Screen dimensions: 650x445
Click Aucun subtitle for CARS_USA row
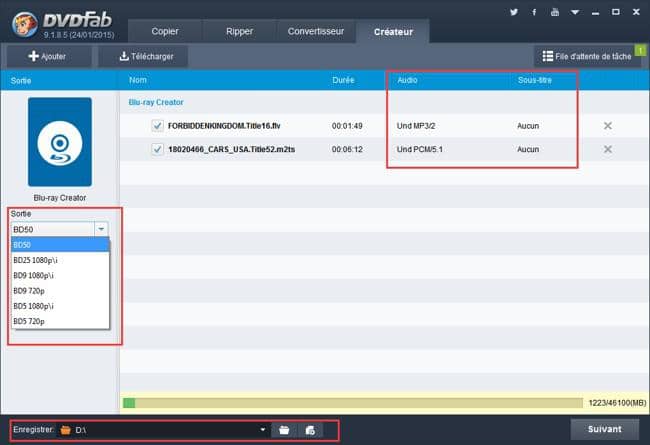click(528, 149)
